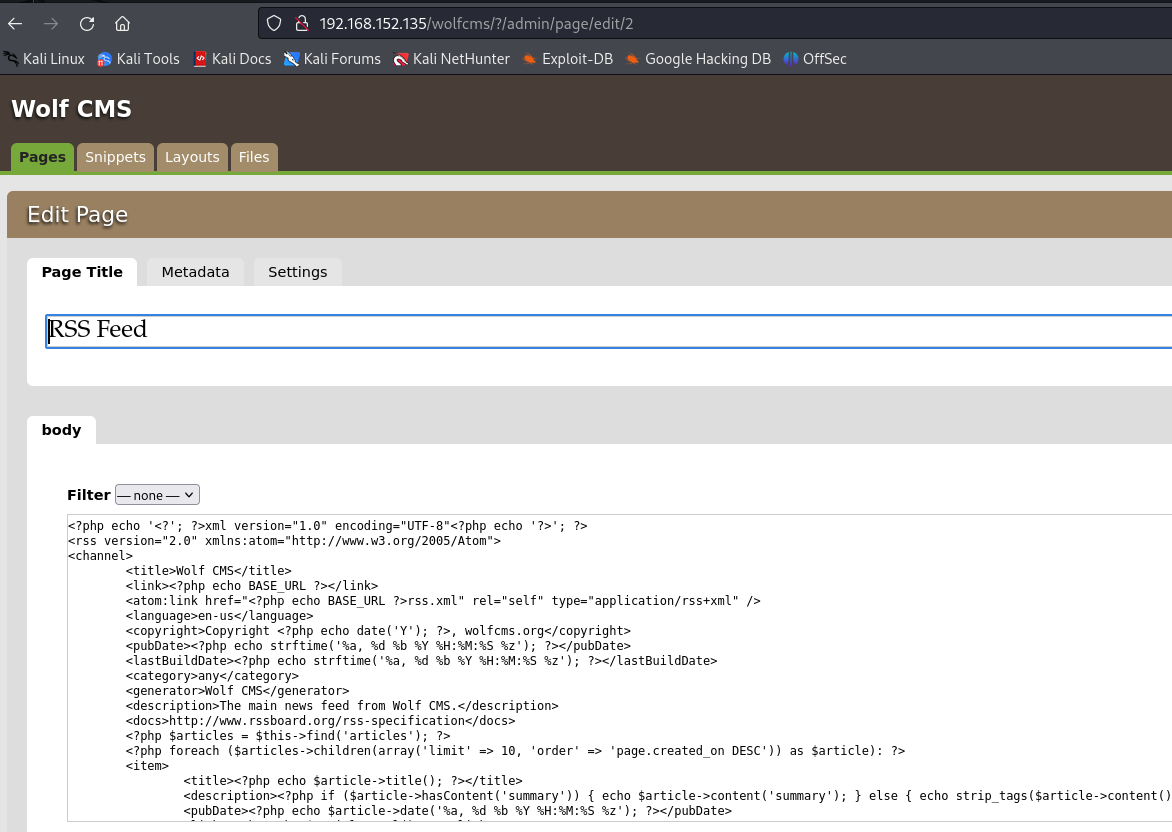Click the '<channel>' line in code
1172x832 pixels.
tap(100, 556)
